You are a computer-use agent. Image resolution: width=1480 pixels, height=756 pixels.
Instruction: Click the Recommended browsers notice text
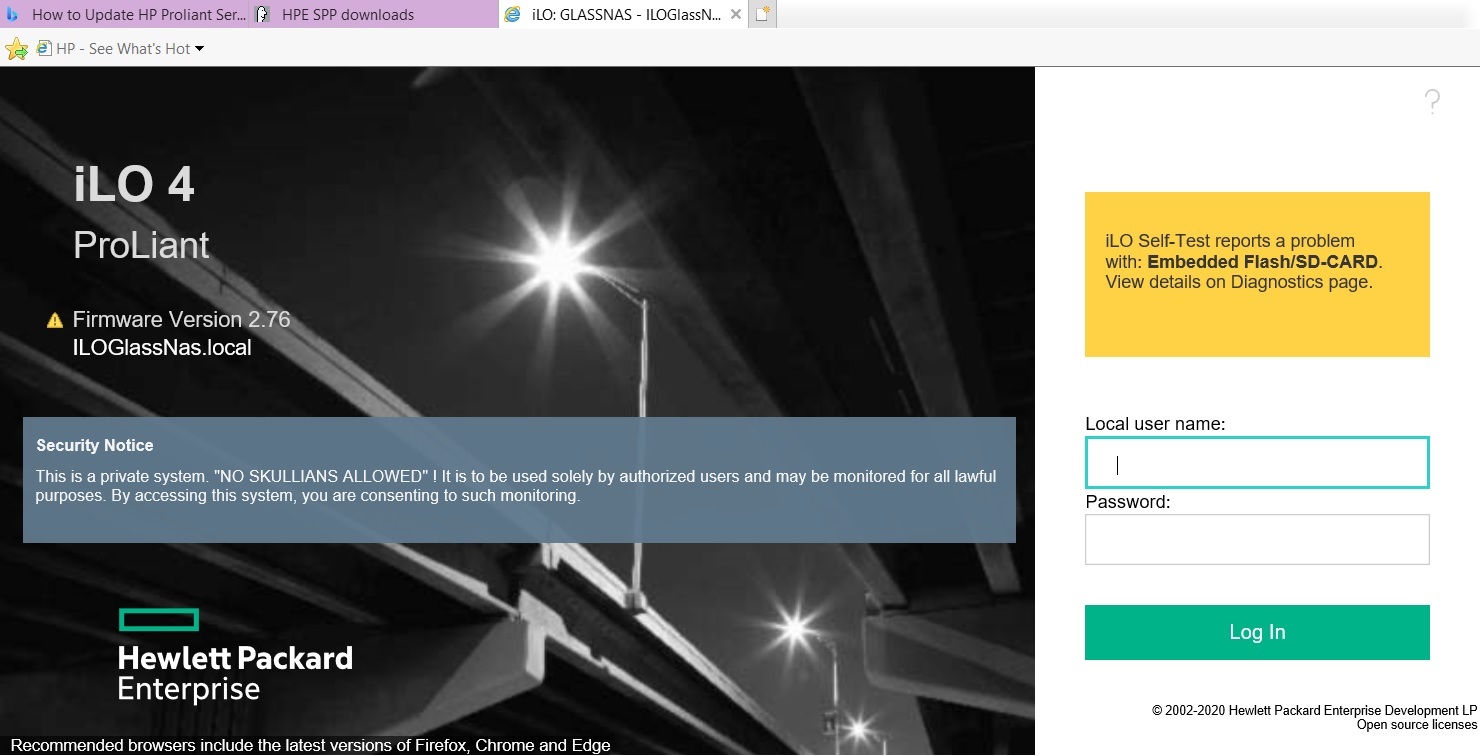click(x=310, y=745)
